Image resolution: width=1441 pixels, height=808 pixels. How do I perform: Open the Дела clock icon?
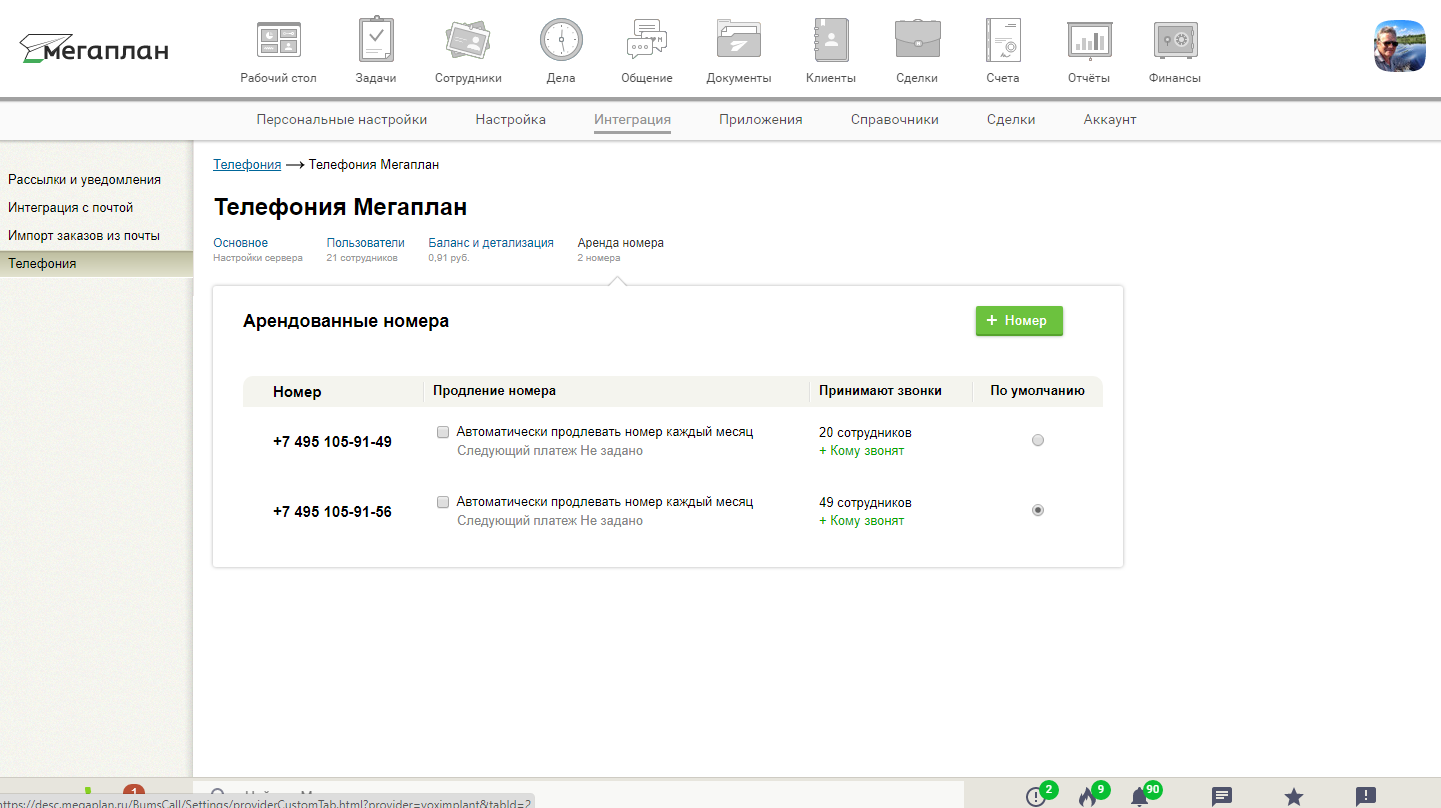pyautogui.click(x=561, y=40)
